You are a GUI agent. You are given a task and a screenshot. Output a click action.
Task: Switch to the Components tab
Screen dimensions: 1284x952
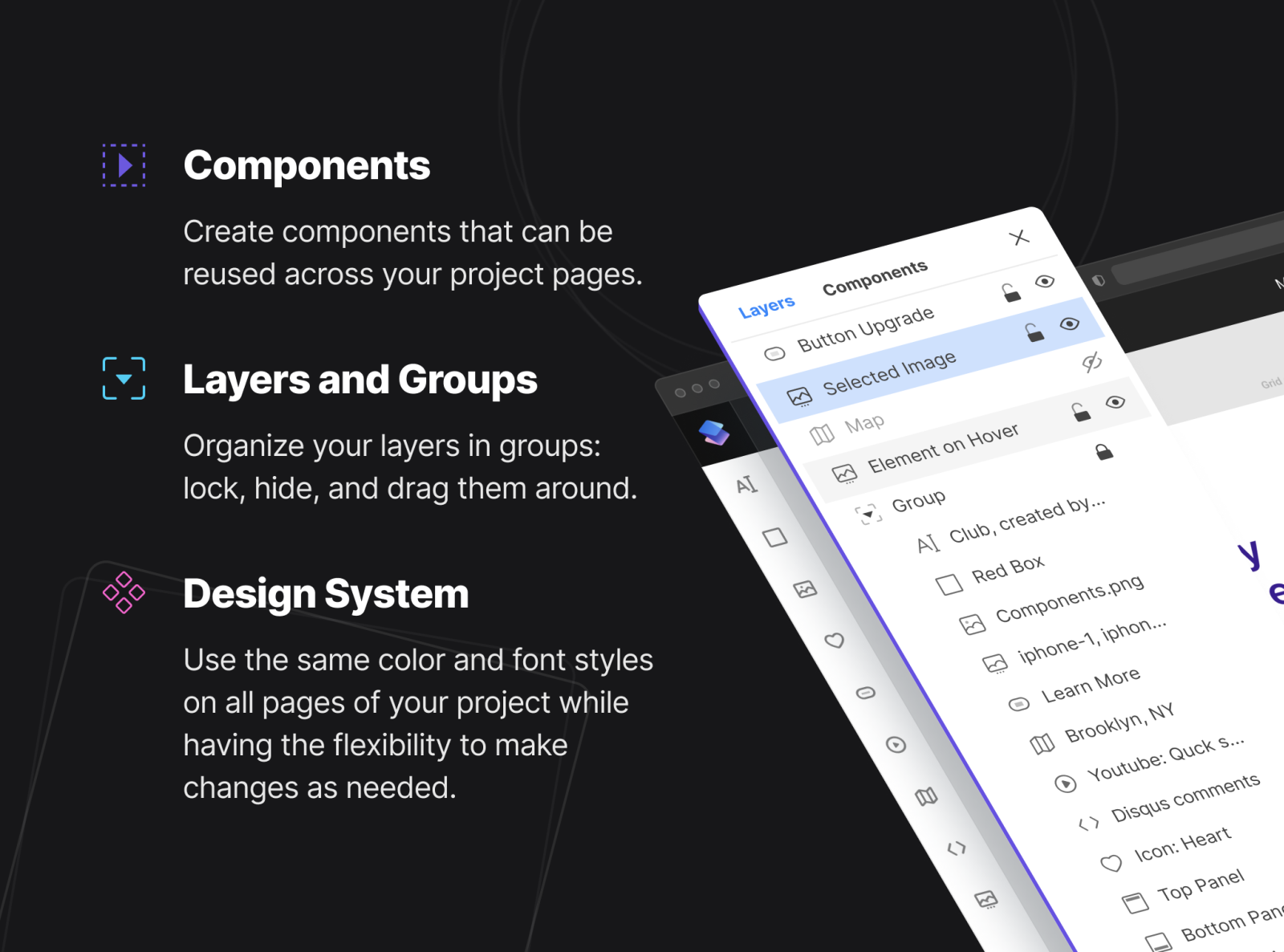[876, 274]
